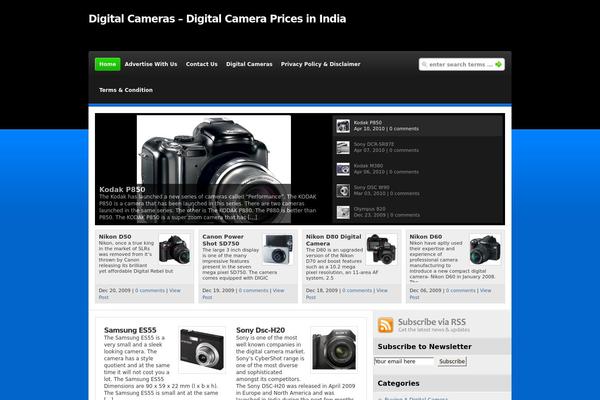600x400 pixels.
Task: Click the Subscribe newsletter button
Action: pos(452,361)
